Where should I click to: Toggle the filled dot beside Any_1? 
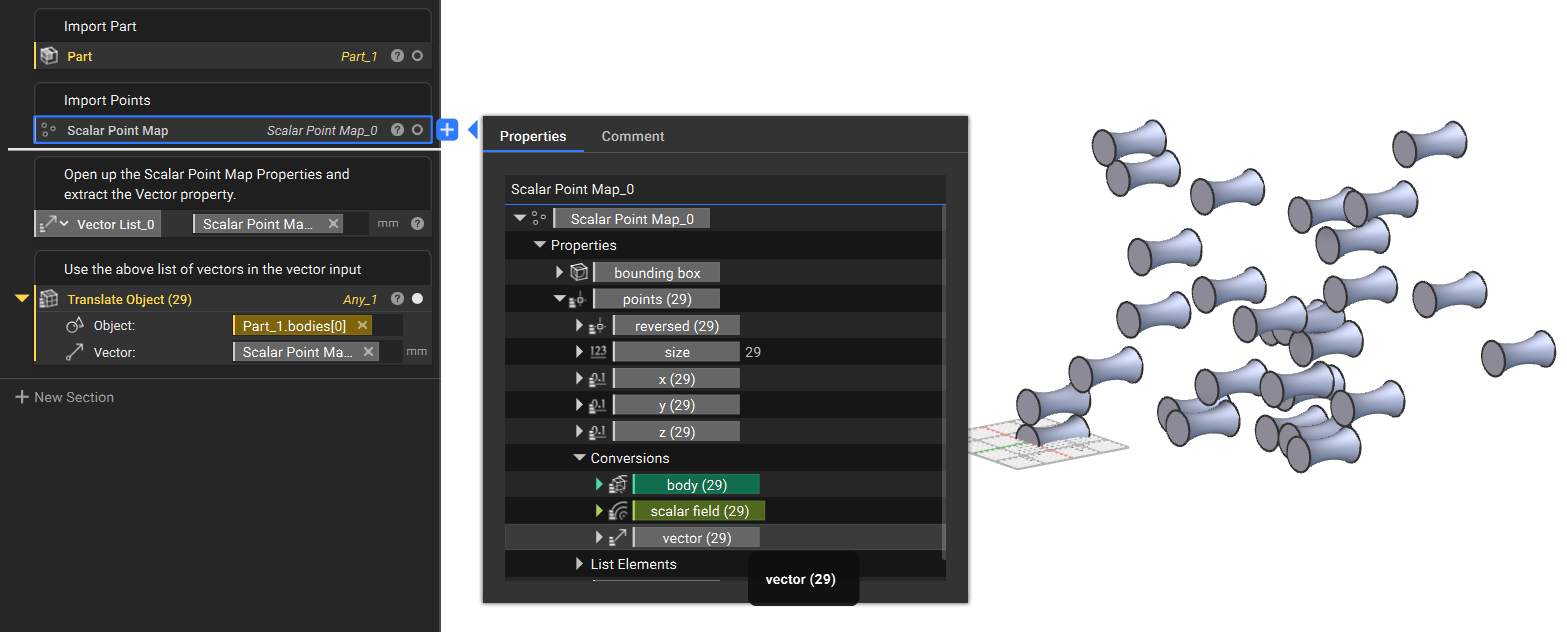[416, 298]
